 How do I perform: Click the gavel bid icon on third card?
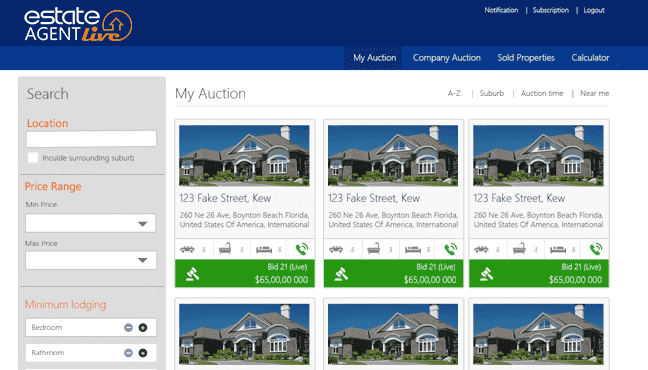[486, 274]
